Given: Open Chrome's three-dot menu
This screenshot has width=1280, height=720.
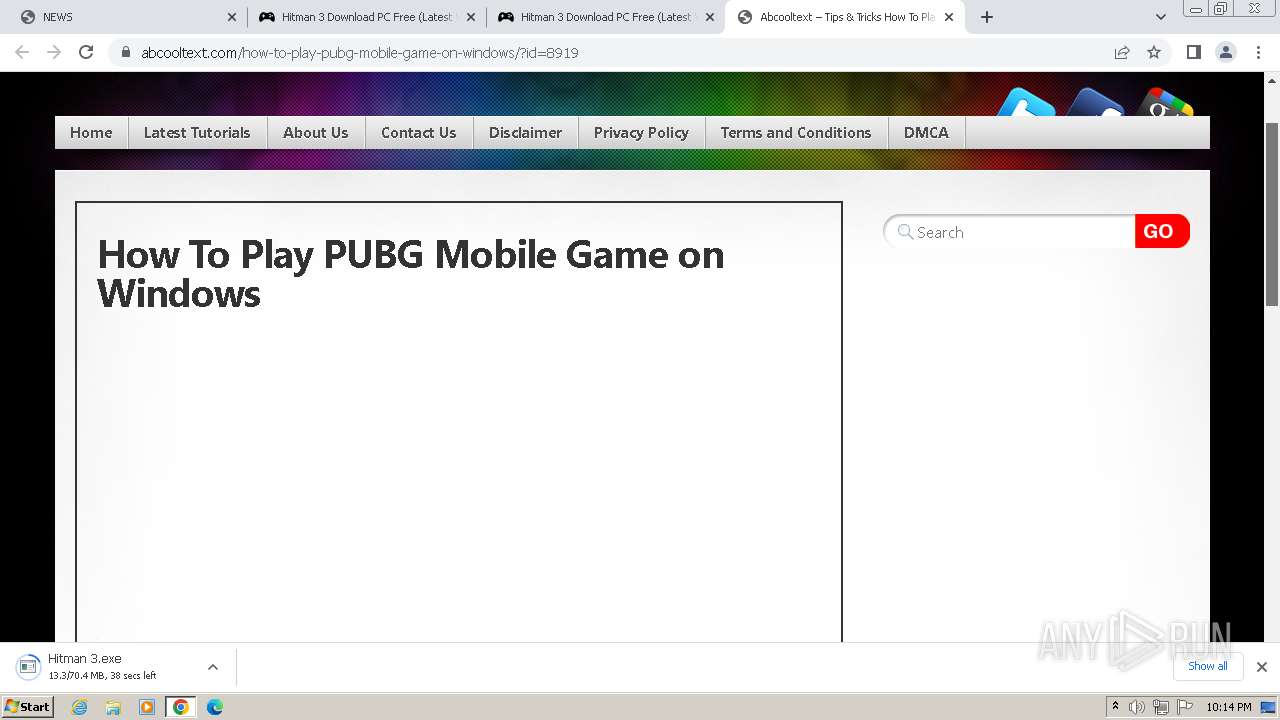Looking at the screenshot, I should [1257, 52].
